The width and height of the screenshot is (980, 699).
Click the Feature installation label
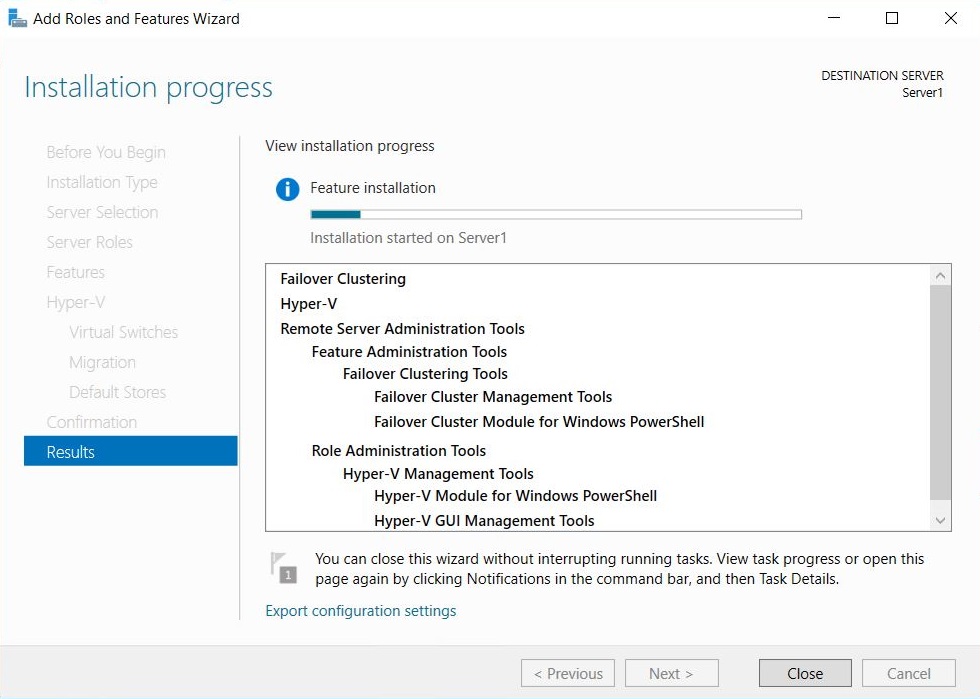click(373, 188)
